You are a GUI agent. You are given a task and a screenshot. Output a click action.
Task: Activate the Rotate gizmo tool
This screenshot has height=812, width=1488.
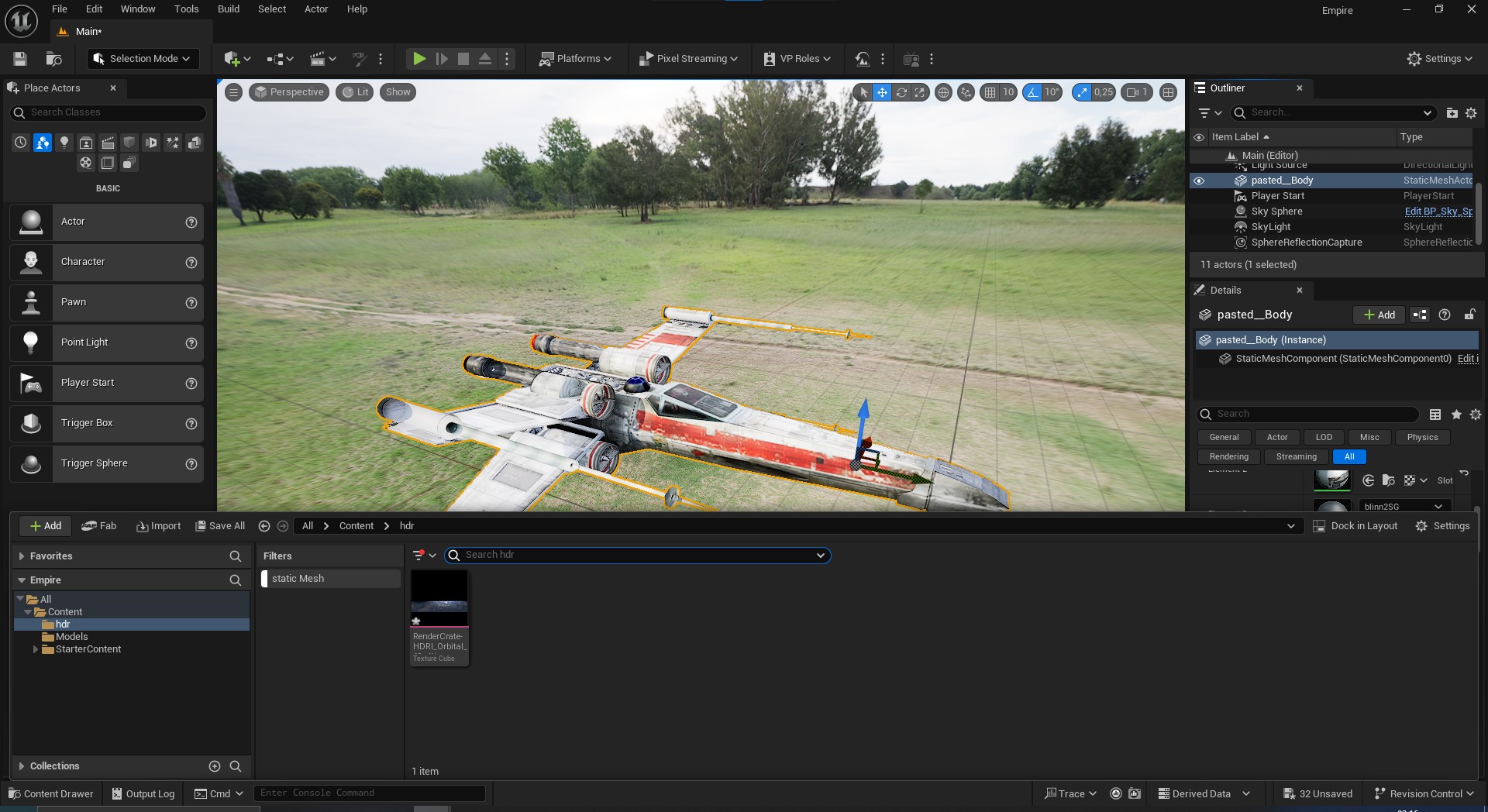pos(901,92)
